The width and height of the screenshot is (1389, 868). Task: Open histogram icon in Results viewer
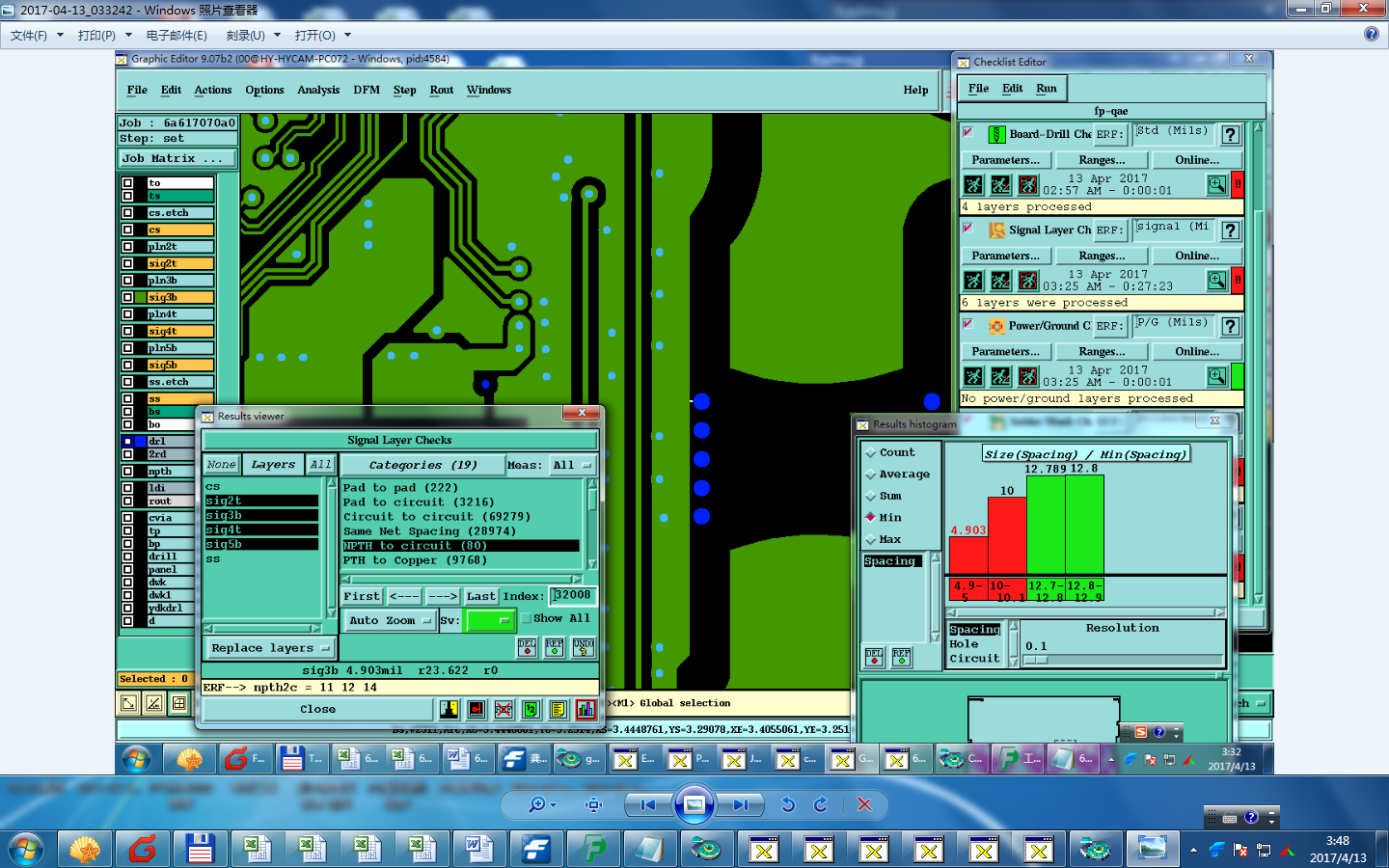(585, 710)
